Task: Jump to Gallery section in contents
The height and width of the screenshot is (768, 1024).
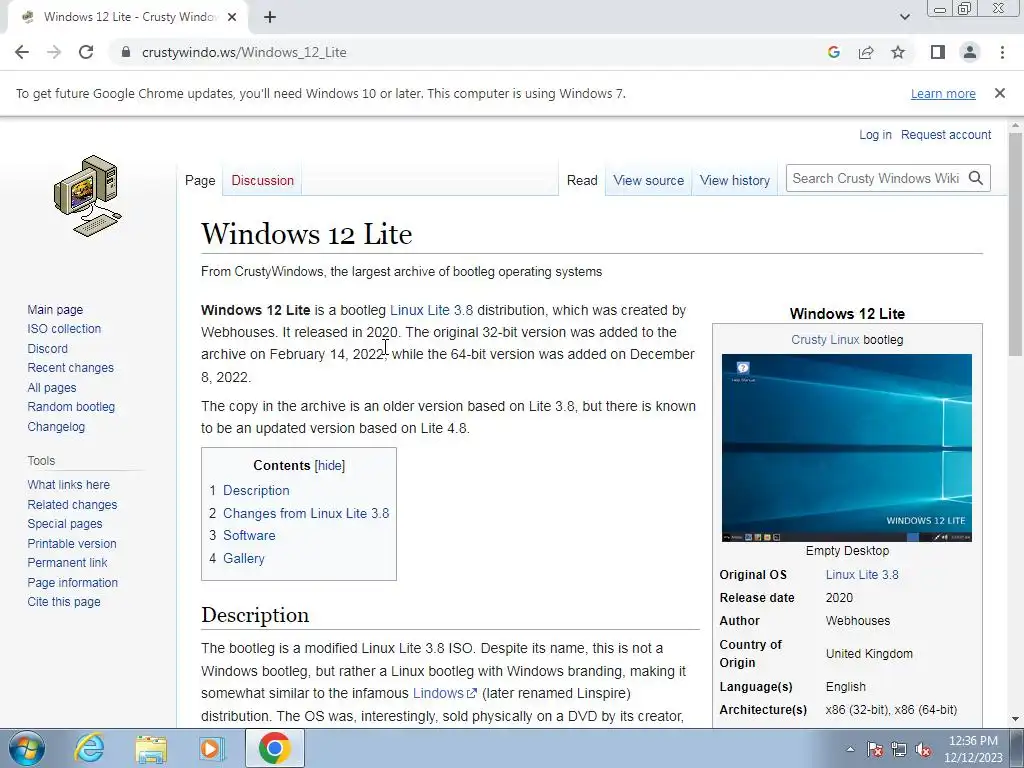Action: pos(244,558)
